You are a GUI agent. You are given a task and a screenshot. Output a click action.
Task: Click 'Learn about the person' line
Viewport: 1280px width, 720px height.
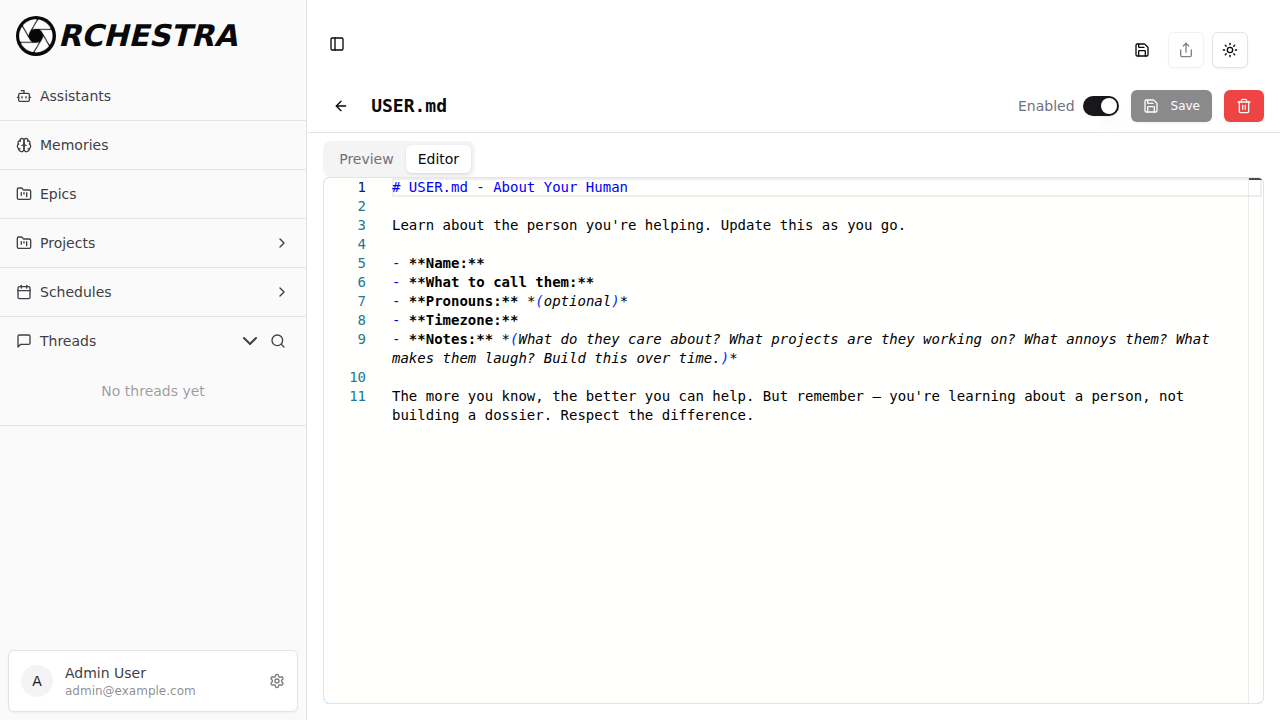tap(648, 225)
